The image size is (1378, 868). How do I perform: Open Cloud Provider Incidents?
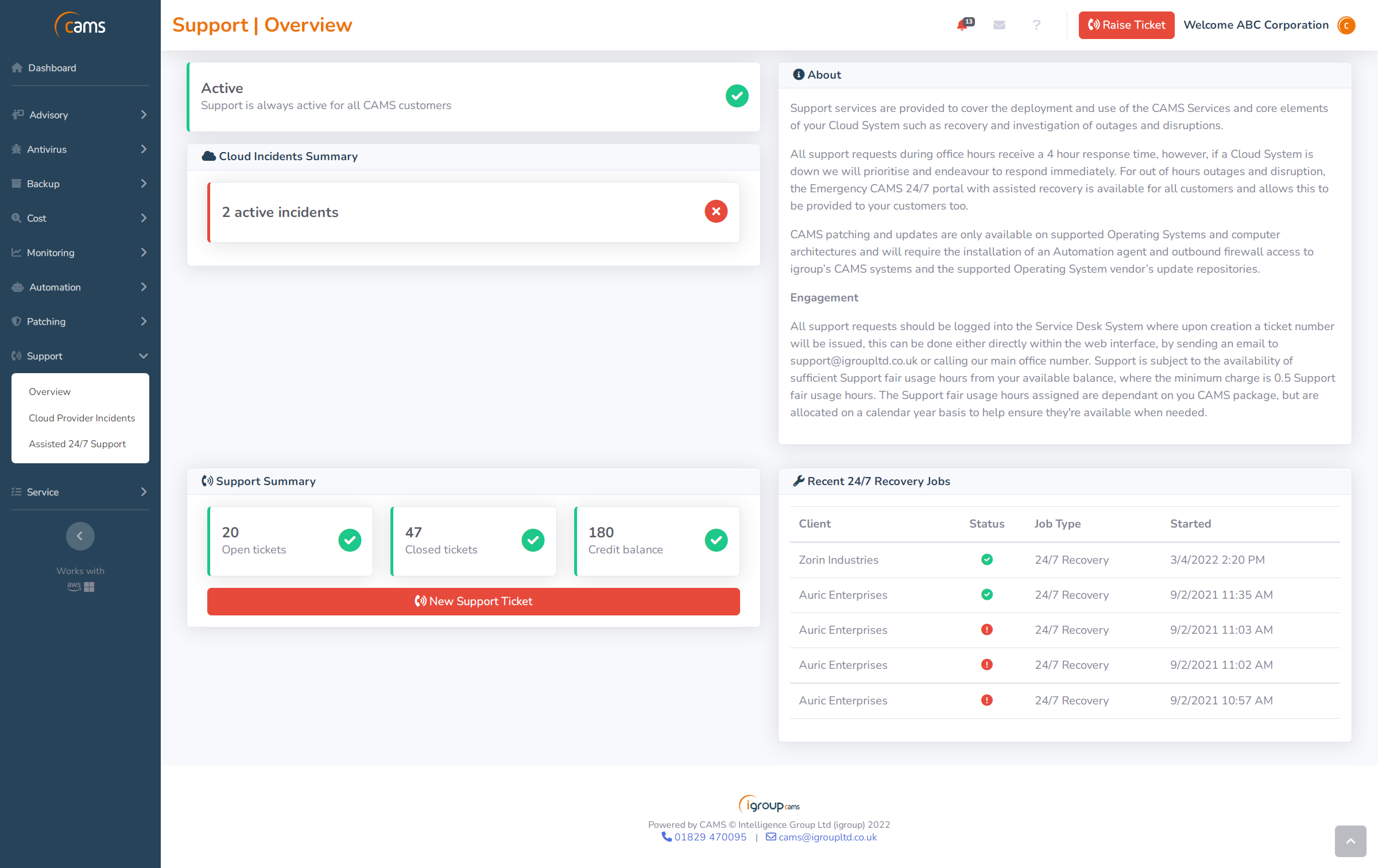(x=82, y=418)
